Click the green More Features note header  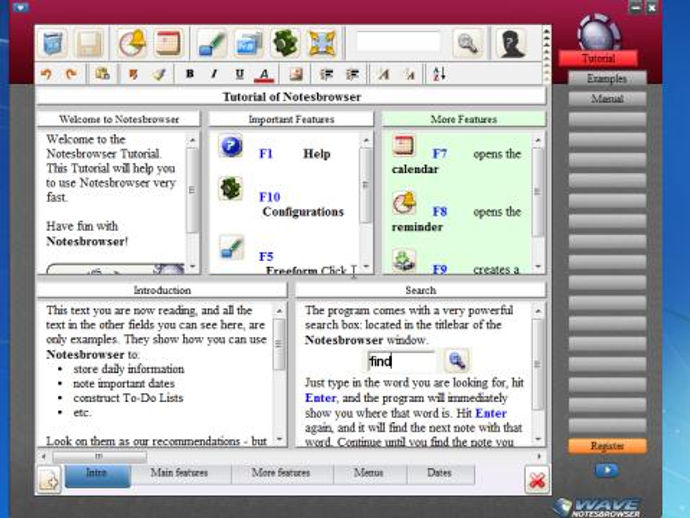pyautogui.click(x=464, y=119)
